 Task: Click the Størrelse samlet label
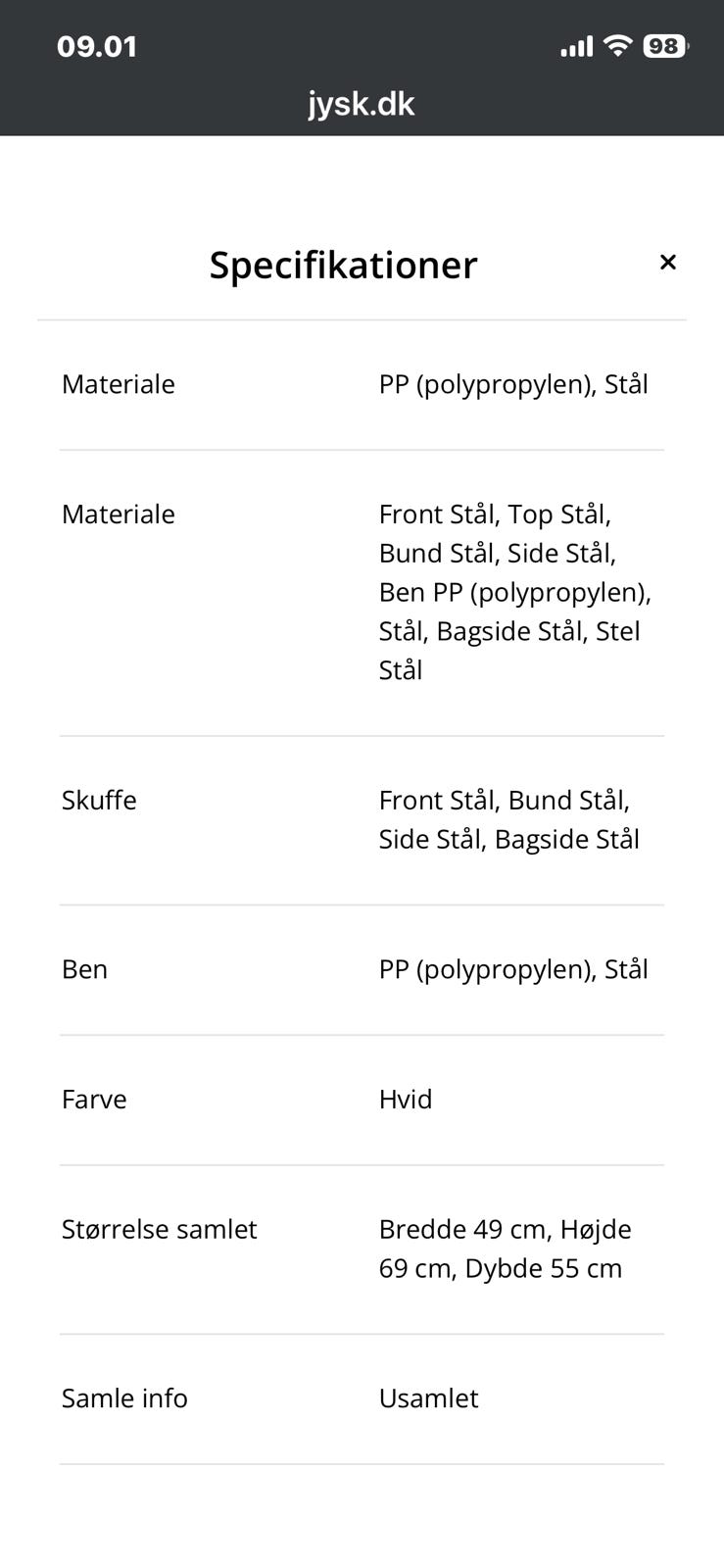point(159,1230)
